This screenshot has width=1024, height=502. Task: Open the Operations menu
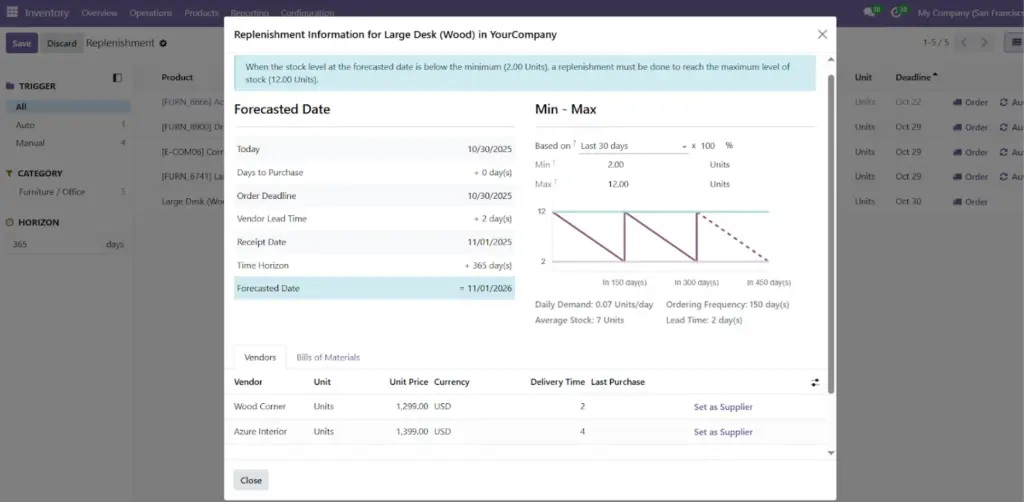pyautogui.click(x=151, y=13)
